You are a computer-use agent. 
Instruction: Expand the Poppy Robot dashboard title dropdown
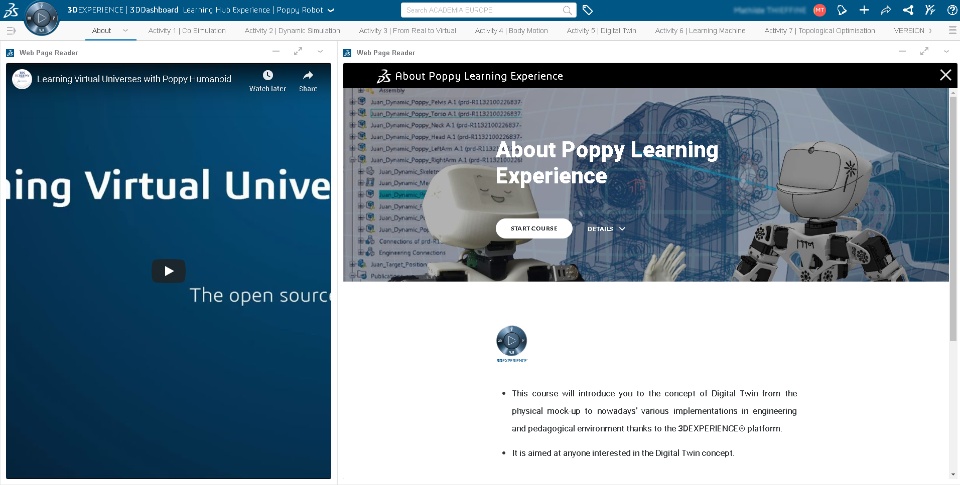[331, 10]
